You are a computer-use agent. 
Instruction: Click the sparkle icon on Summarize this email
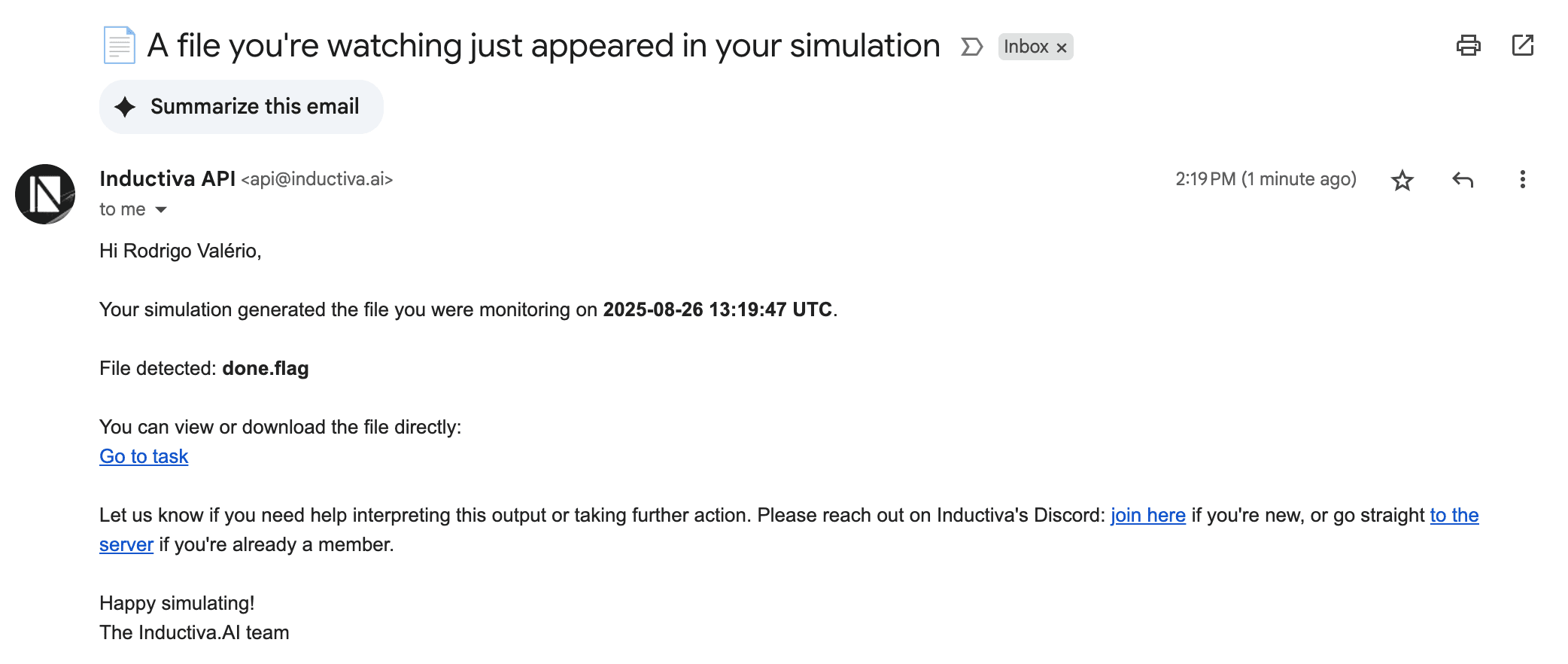point(125,106)
